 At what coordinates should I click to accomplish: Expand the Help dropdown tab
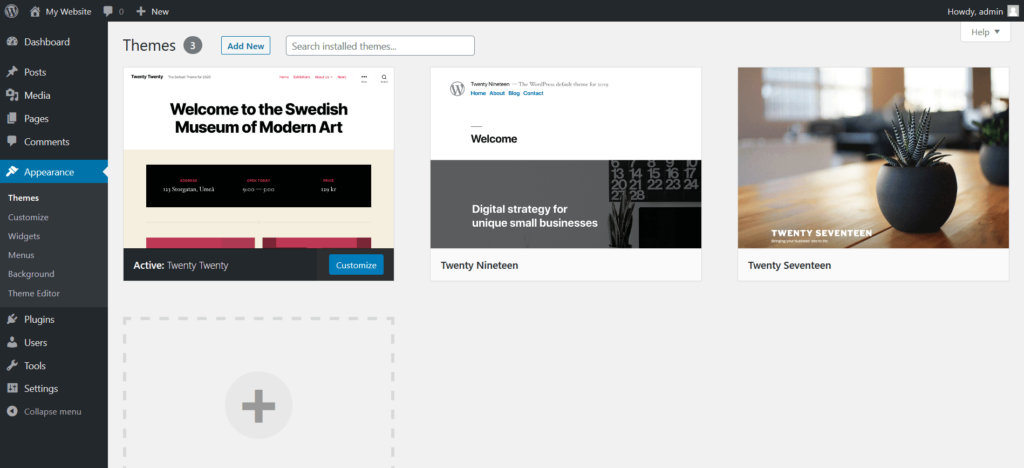pos(985,32)
